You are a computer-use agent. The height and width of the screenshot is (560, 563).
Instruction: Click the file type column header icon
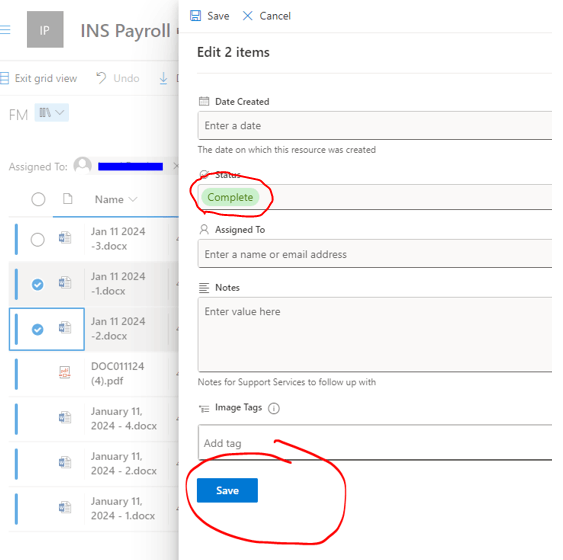(x=68, y=199)
